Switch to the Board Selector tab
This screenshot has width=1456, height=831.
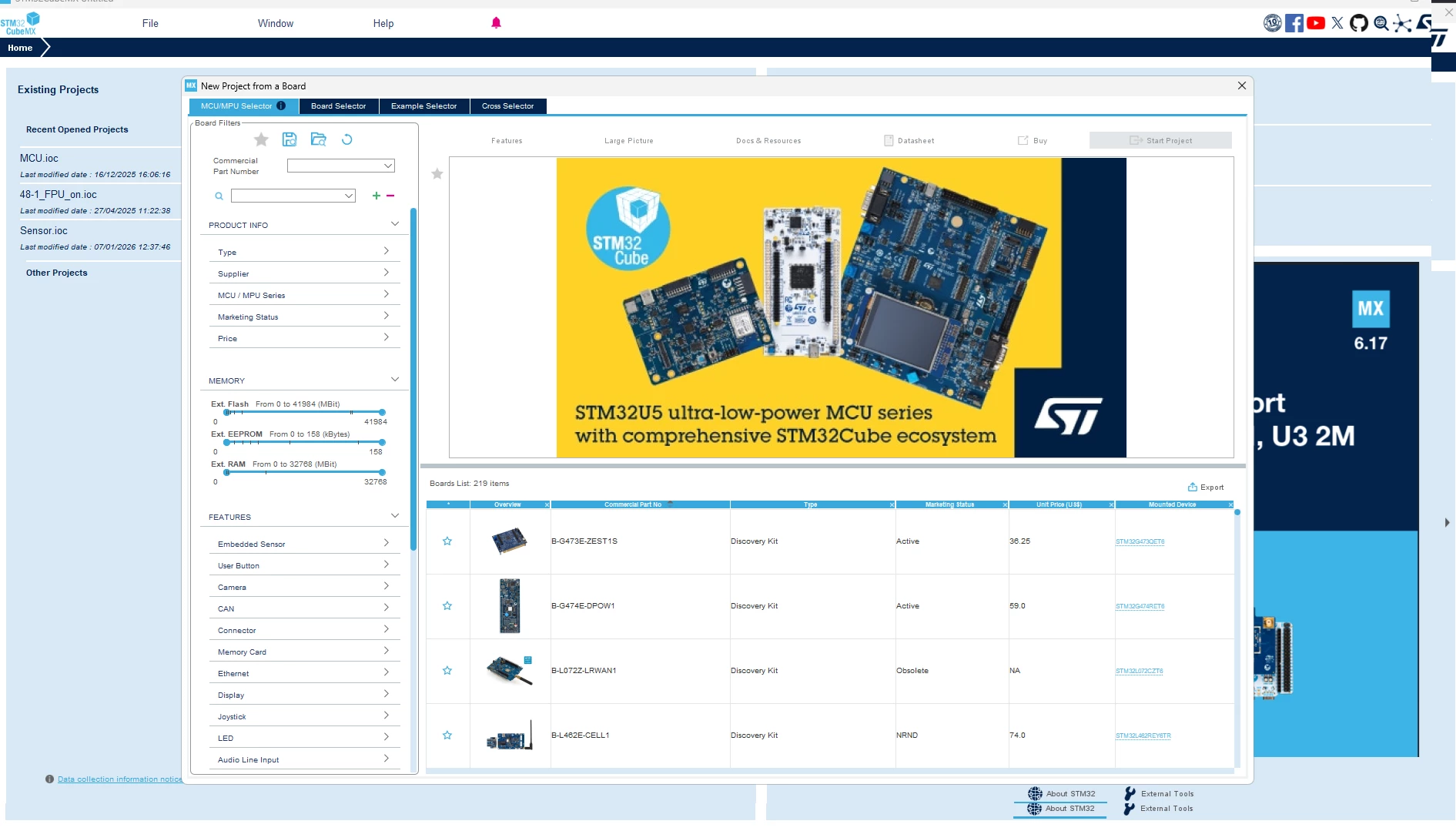pos(339,106)
